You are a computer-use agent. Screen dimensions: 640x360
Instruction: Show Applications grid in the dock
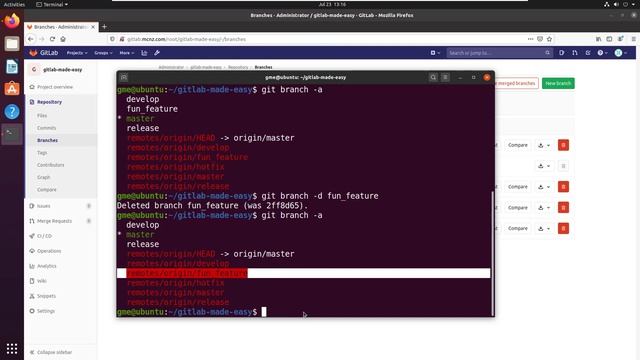coord(12,348)
